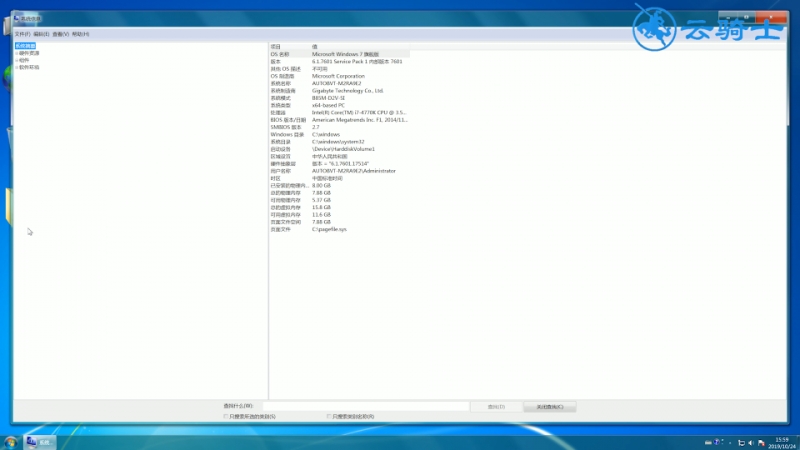Click the 15.8 GB virtual memory value
800x450 pixels.
tap(321, 208)
